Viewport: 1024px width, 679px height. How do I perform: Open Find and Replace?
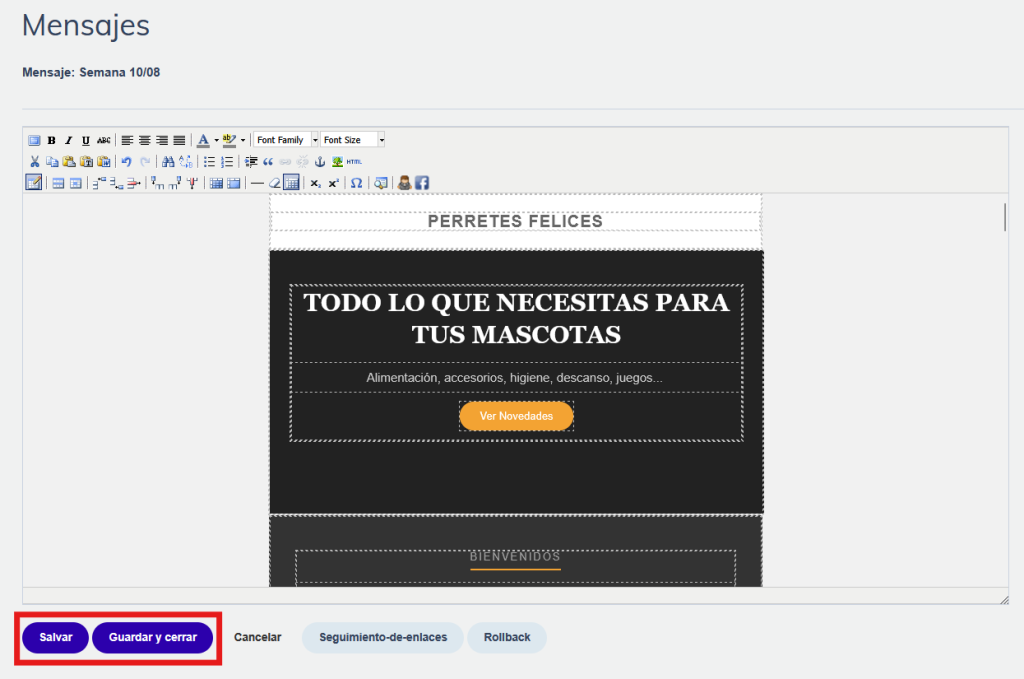pos(185,161)
